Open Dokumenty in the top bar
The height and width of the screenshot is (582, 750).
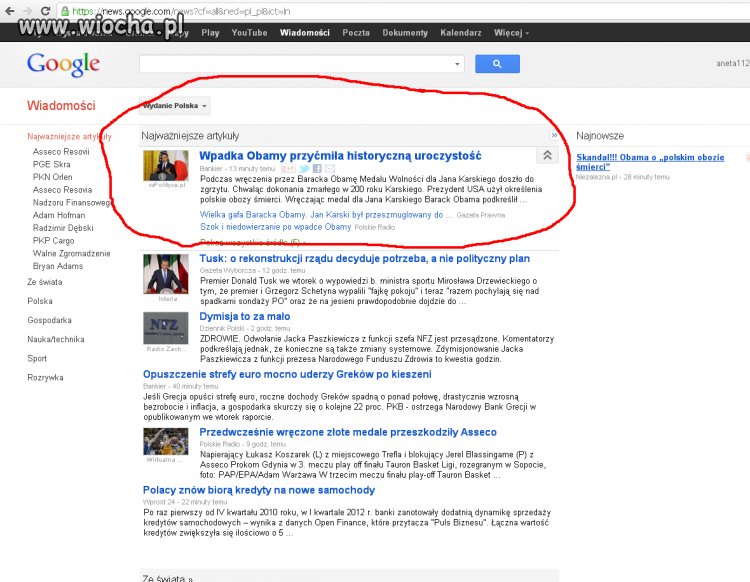pyautogui.click(x=405, y=33)
